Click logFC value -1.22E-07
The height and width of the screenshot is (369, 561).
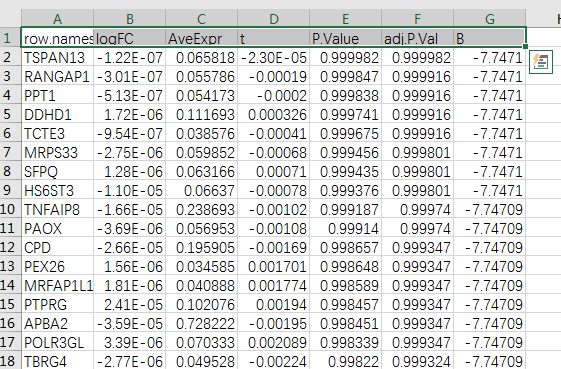coord(130,57)
